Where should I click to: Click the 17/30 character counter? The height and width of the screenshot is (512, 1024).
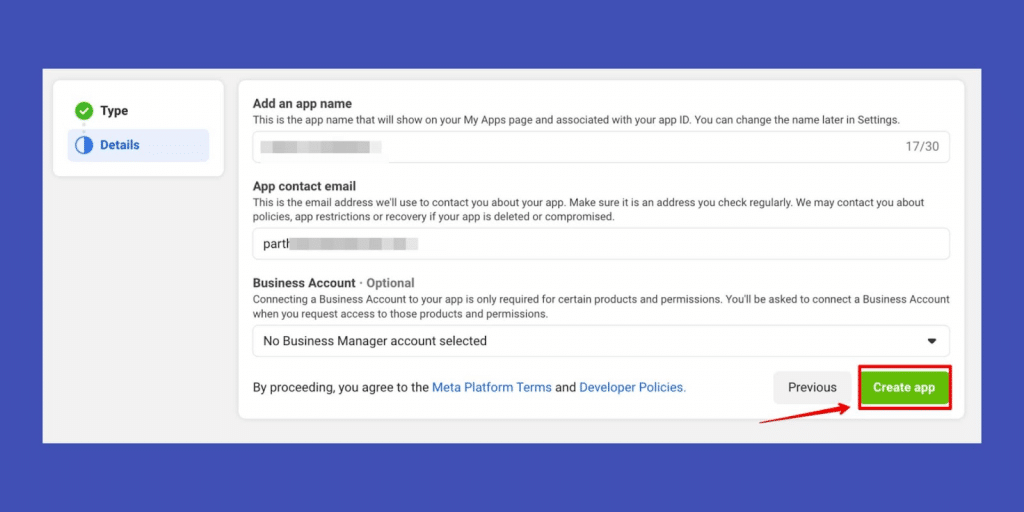coord(922,146)
